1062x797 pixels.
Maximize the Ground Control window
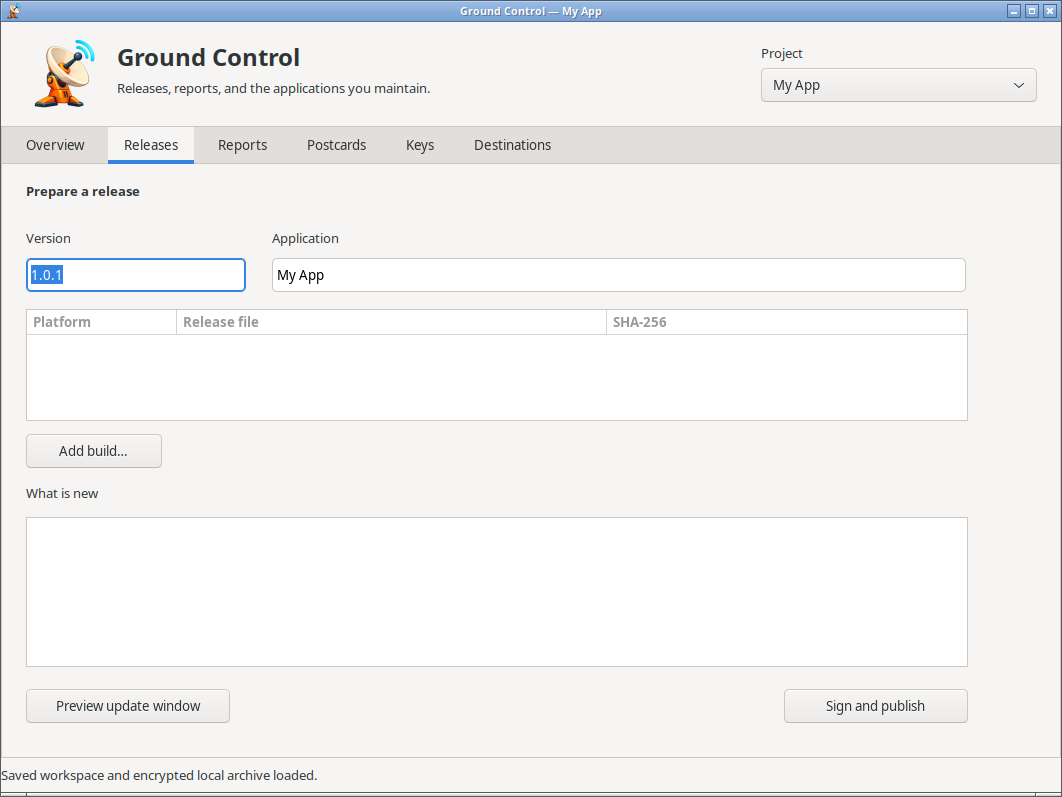1032,11
